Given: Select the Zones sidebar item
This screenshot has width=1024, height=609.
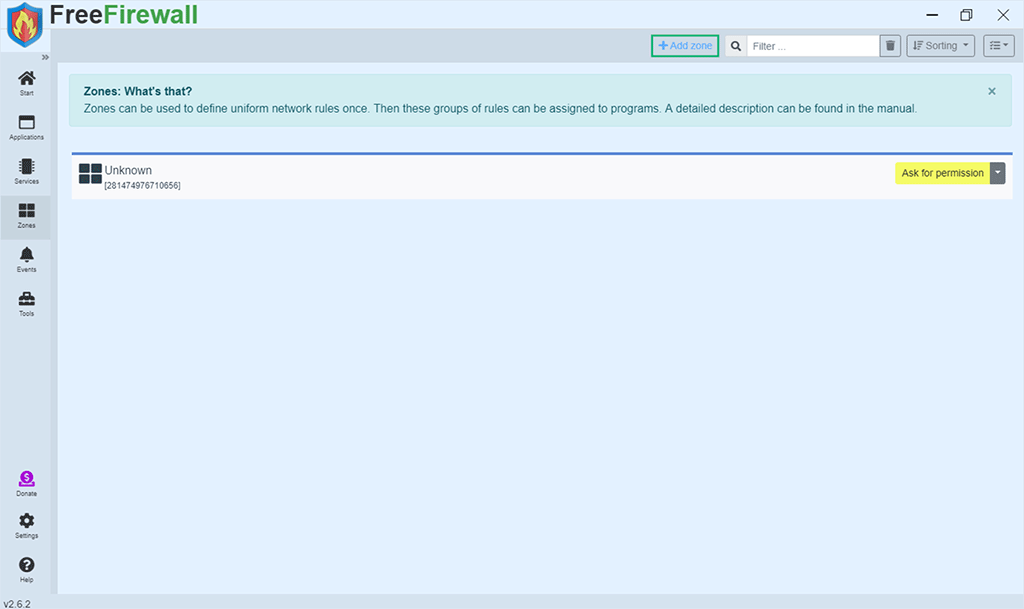Looking at the screenshot, I should coord(27,215).
